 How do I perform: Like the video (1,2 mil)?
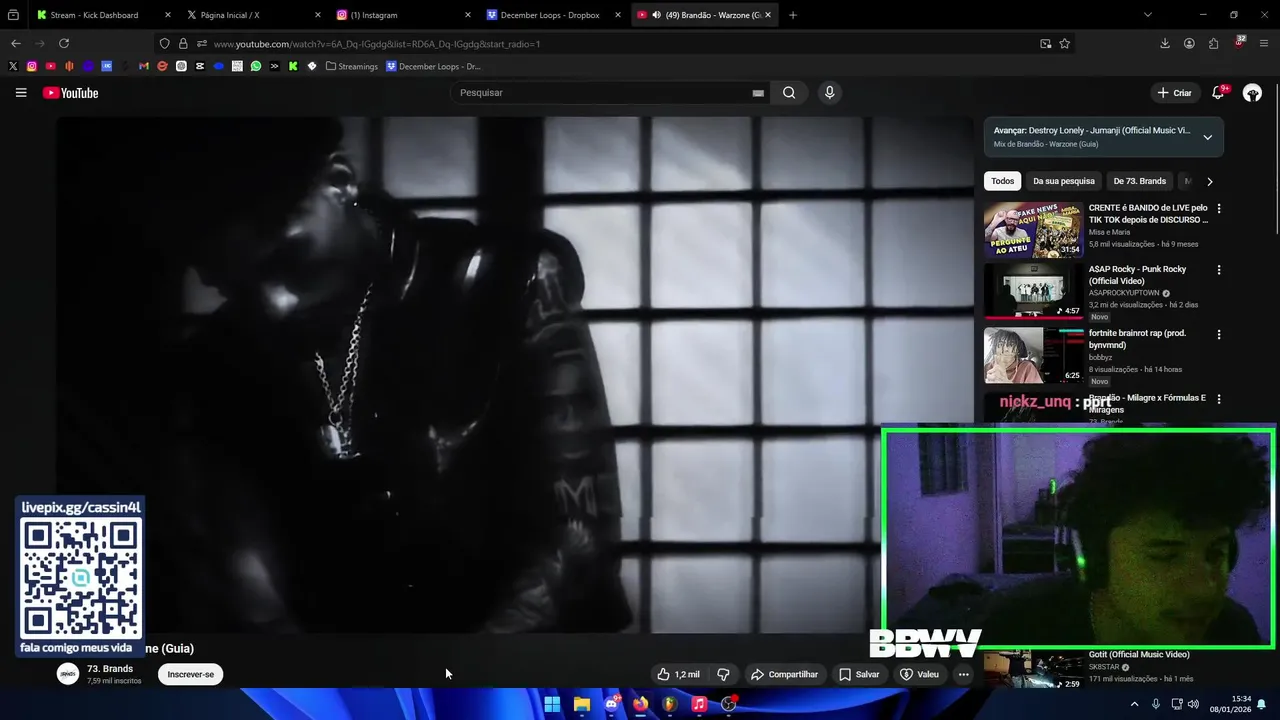pyautogui.click(x=678, y=674)
